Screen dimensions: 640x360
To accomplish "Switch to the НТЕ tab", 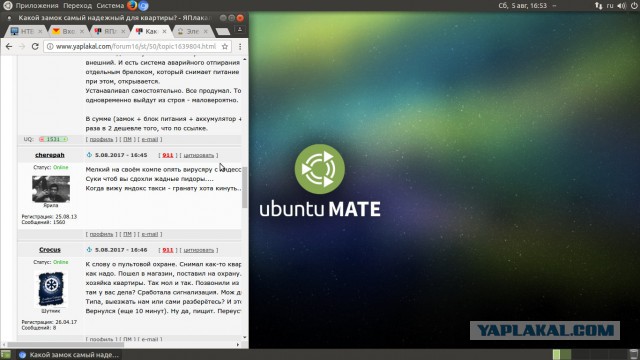I will pos(24,31).
